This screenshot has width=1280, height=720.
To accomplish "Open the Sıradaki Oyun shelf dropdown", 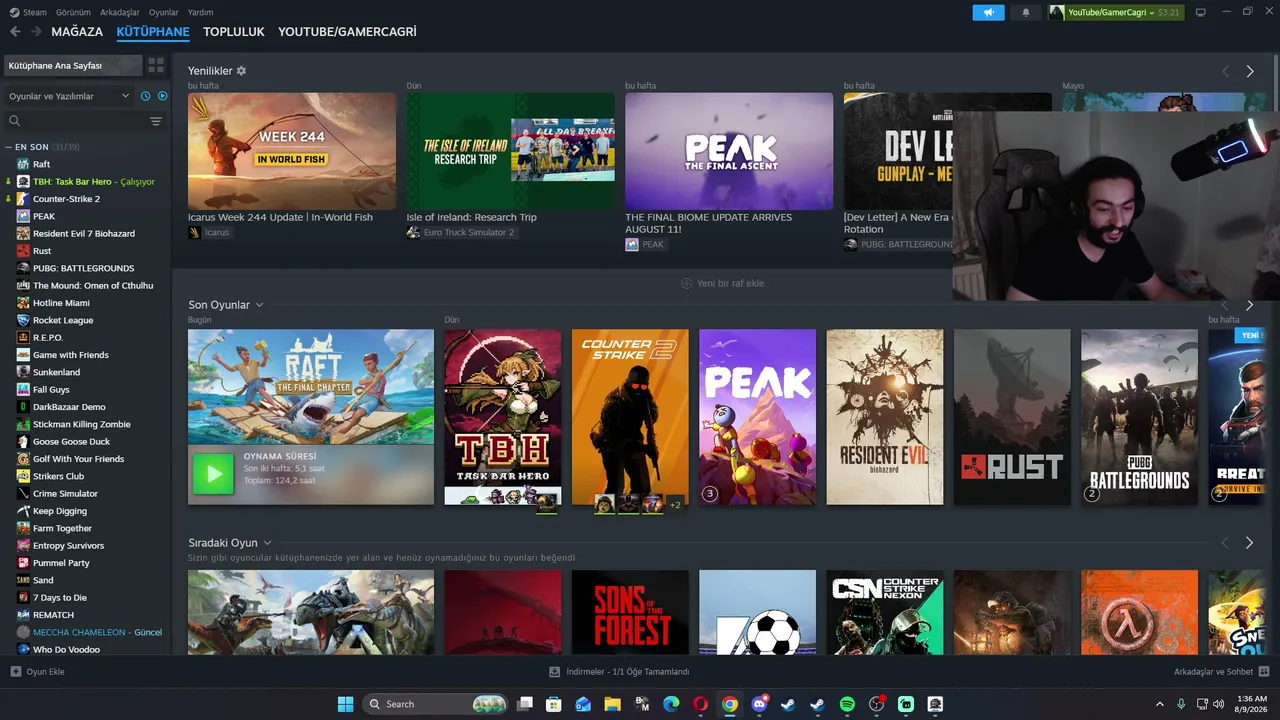I will click(x=267, y=543).
